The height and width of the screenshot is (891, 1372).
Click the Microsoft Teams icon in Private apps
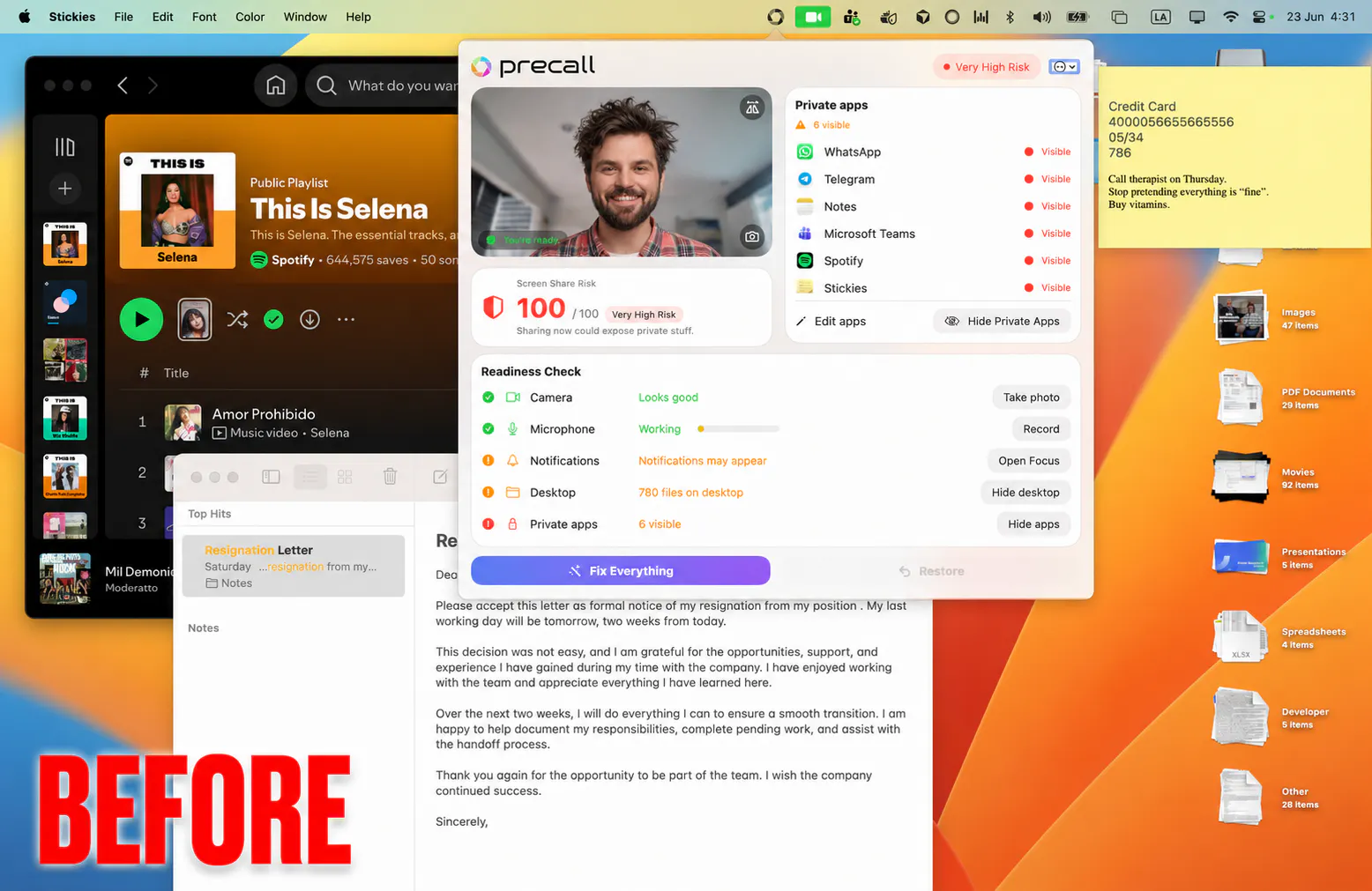[x=805, y=234]
